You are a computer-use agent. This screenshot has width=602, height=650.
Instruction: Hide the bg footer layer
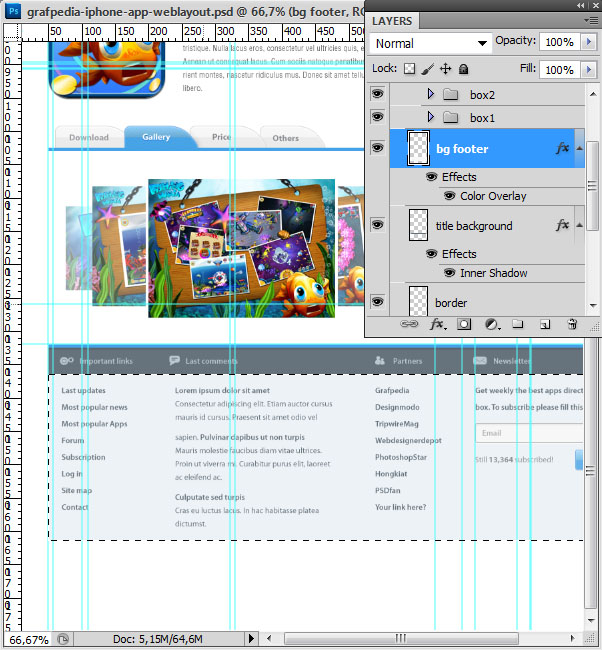click(x=377, y=148)
